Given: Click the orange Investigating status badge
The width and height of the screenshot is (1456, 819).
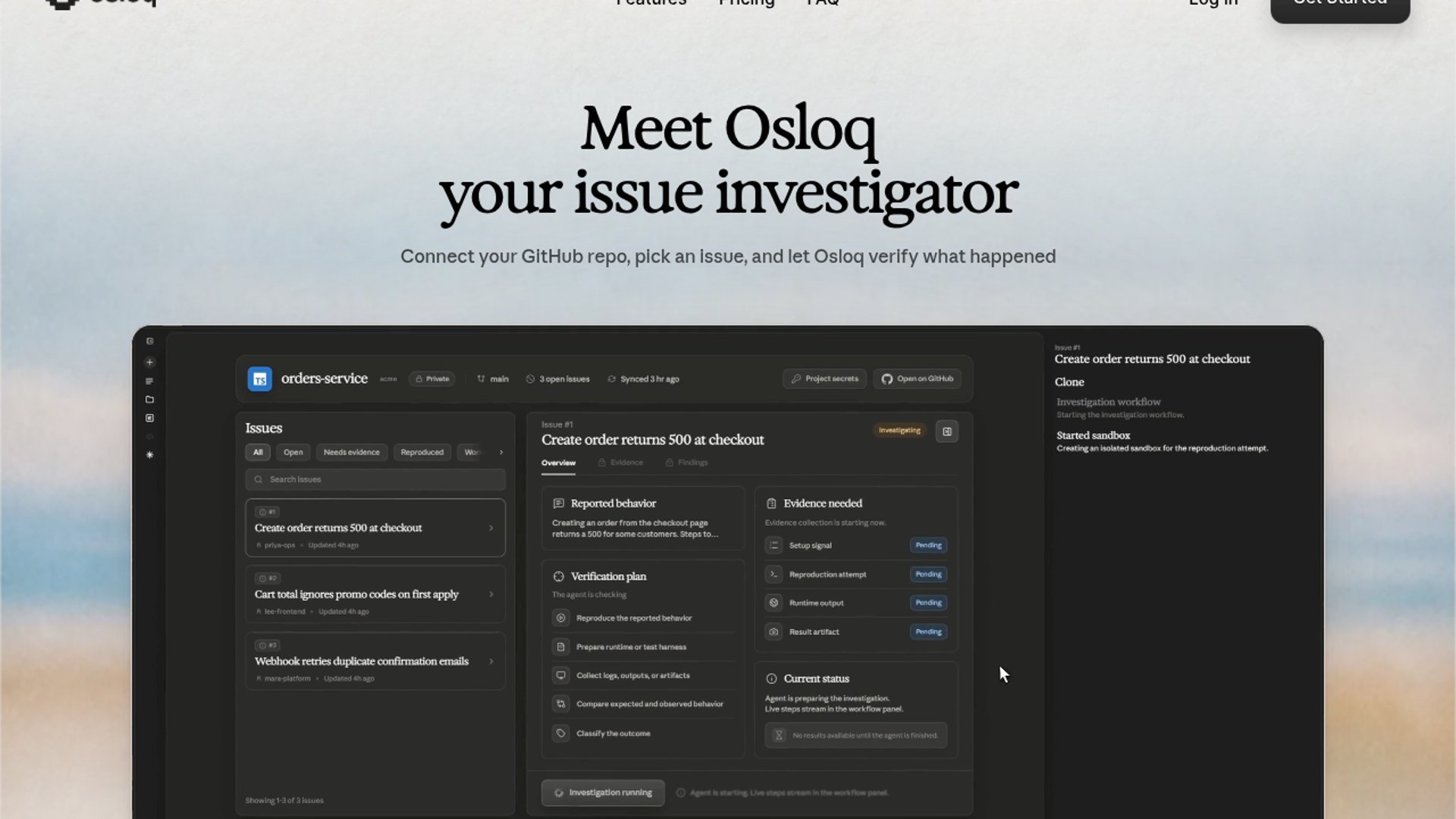Looking at the screenshot, I should click(x=899, y=431).
